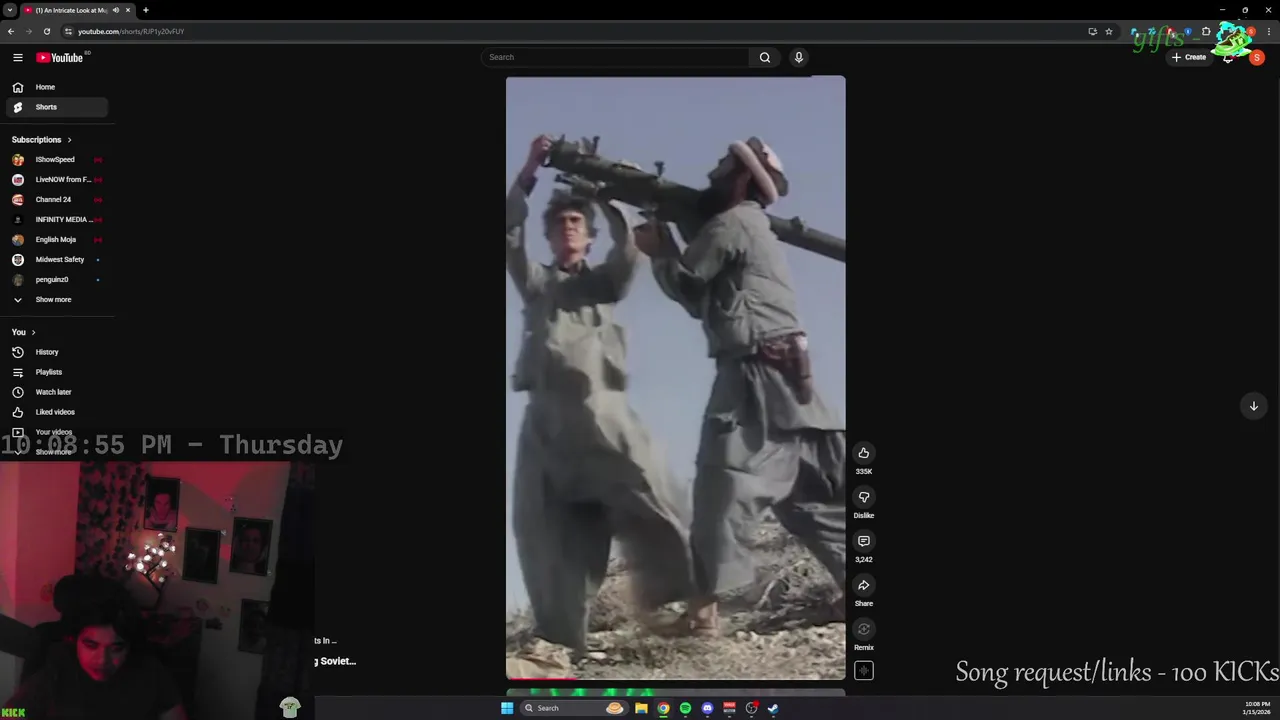Open penguinz0 channel

pyautogui.click(x=57, y=280)
